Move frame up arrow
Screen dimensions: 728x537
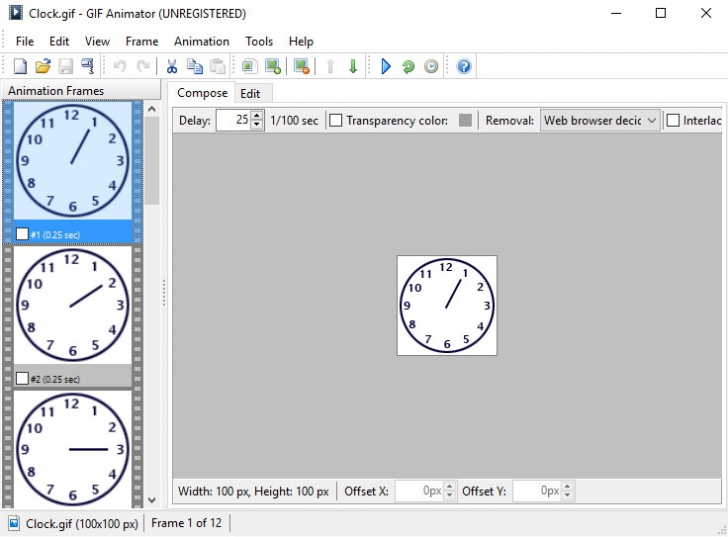(330, 66)
